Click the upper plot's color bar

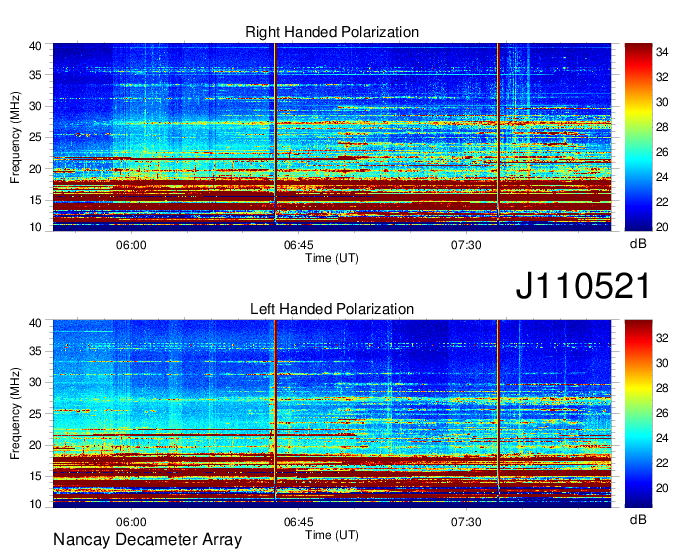coord(638,137)
